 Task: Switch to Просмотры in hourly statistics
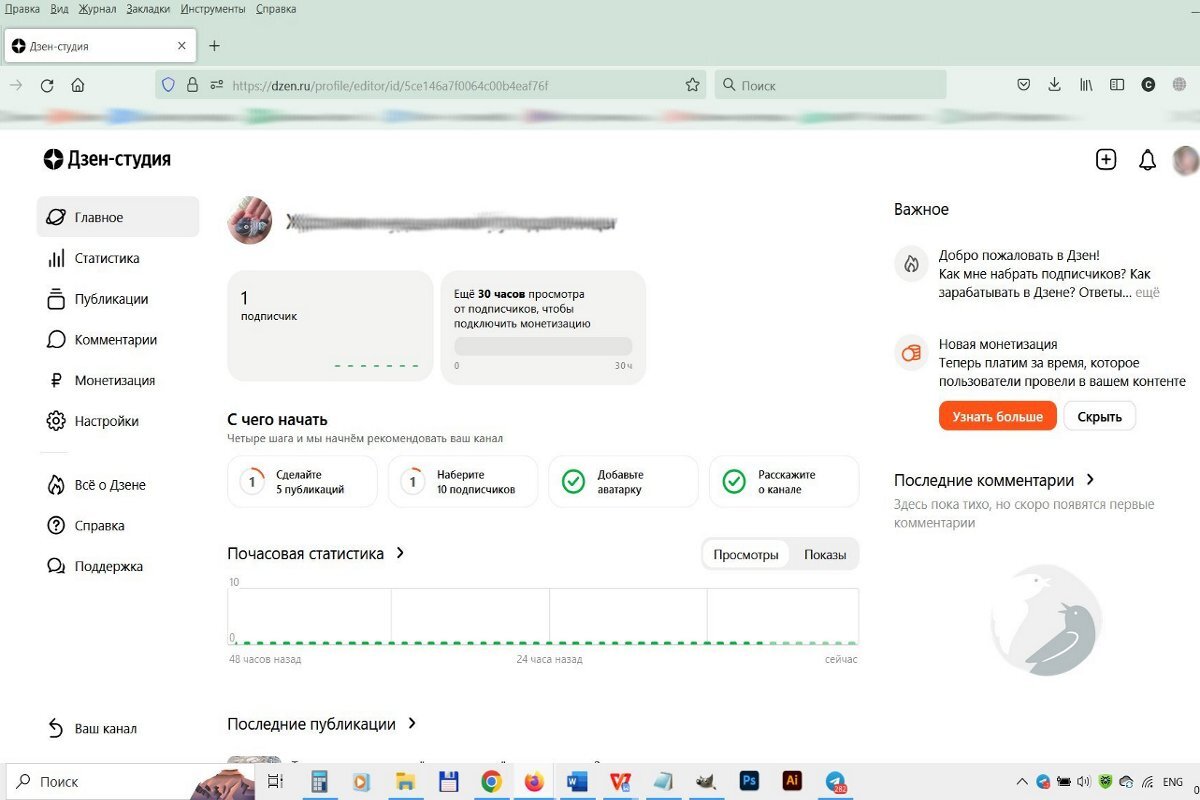[746, 555]
